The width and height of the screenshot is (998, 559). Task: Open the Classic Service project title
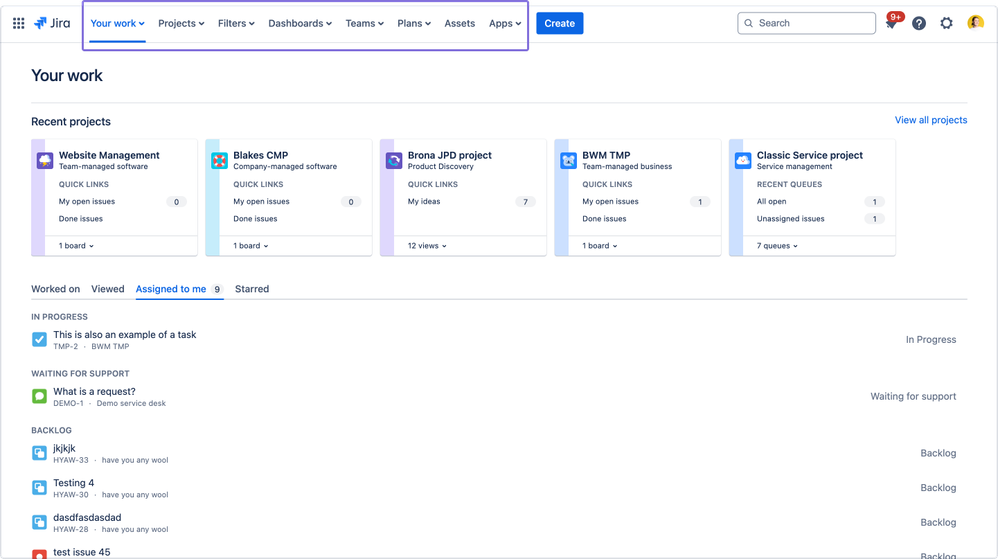pos(810,155)
